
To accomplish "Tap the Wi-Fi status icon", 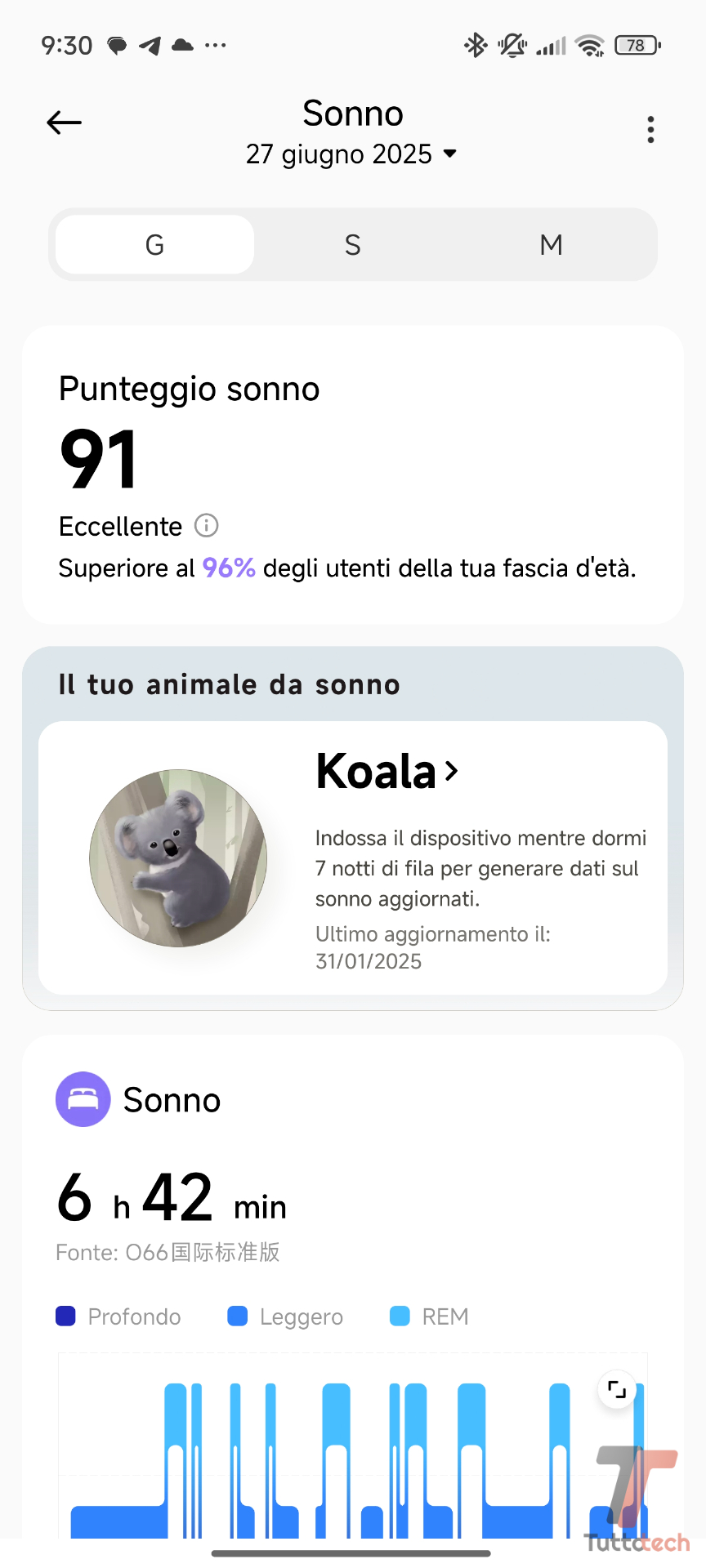I will click(x=589, y=46).
